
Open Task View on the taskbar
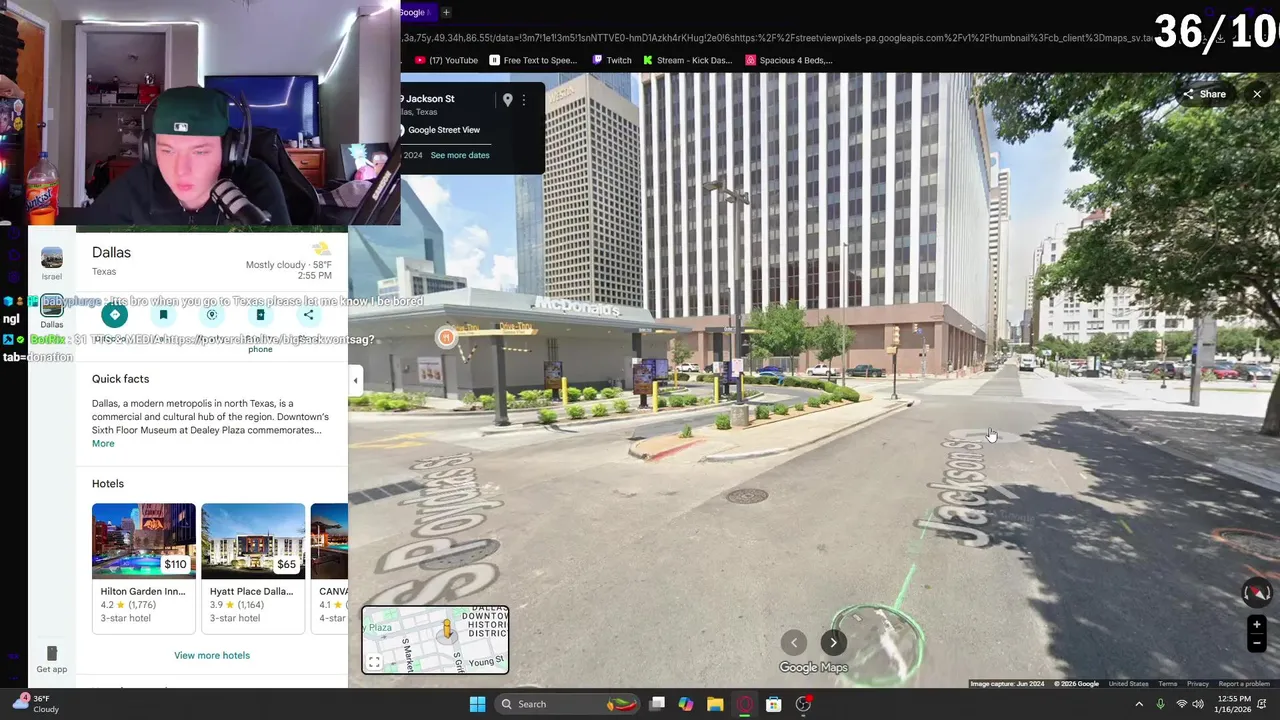click(x=657, y=704)
